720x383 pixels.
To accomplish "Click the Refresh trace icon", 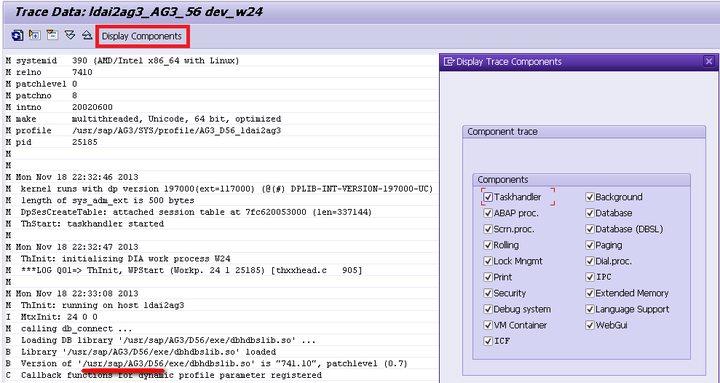I will 17,36.
